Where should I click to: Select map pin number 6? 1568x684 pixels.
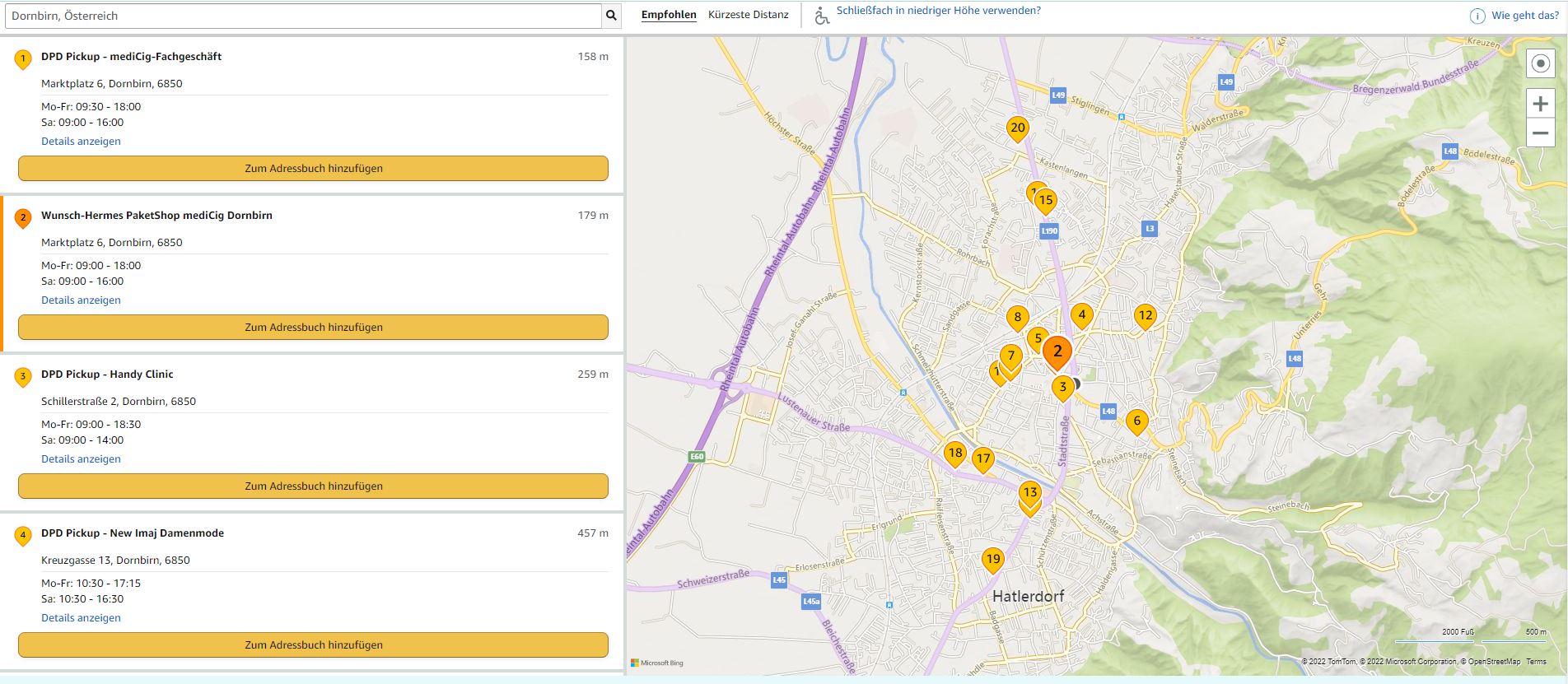(x=1136, y=421)
